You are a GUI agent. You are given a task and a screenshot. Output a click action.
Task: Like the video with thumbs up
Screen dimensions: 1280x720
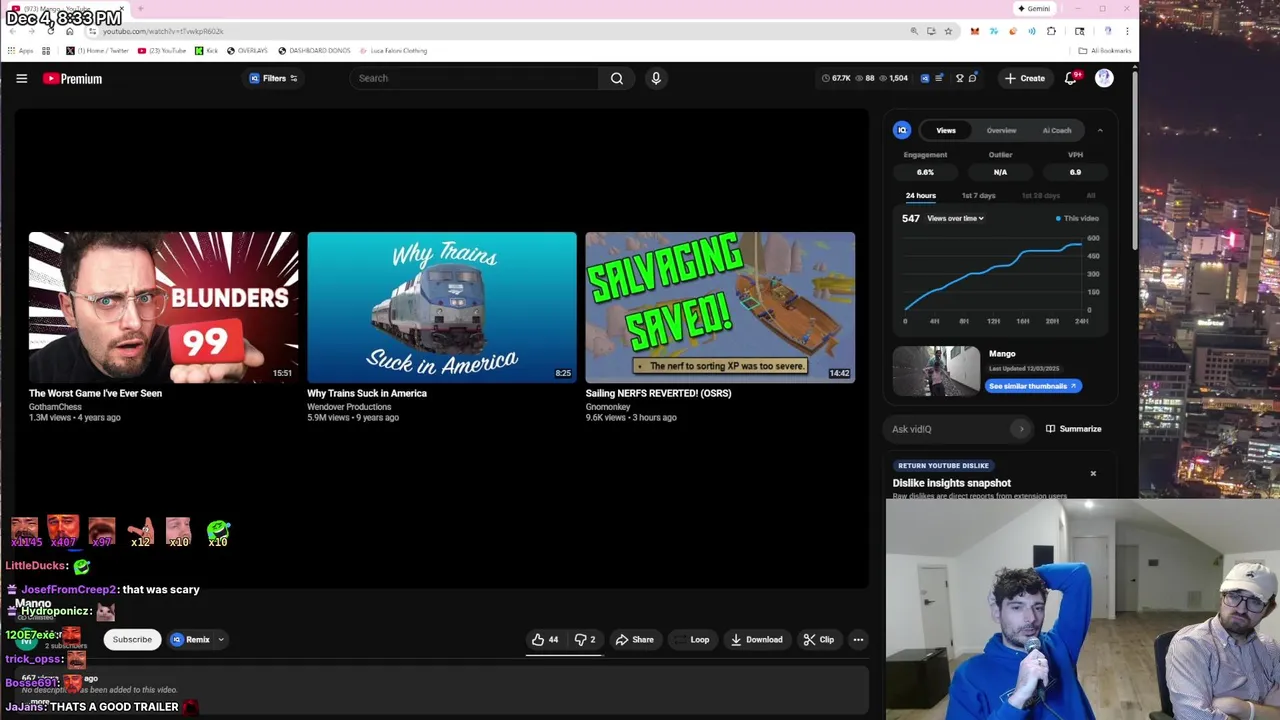coord(546,640)
